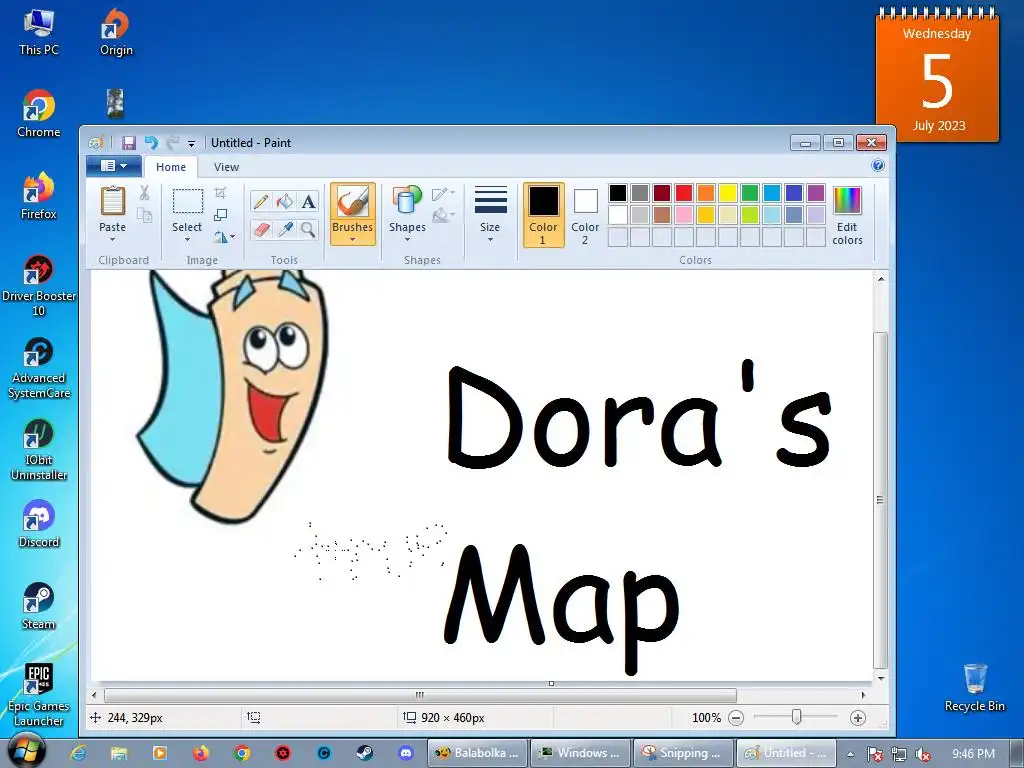
Task: Switch to Snipping Tool taskbar button
Action: tap(682, 753)
